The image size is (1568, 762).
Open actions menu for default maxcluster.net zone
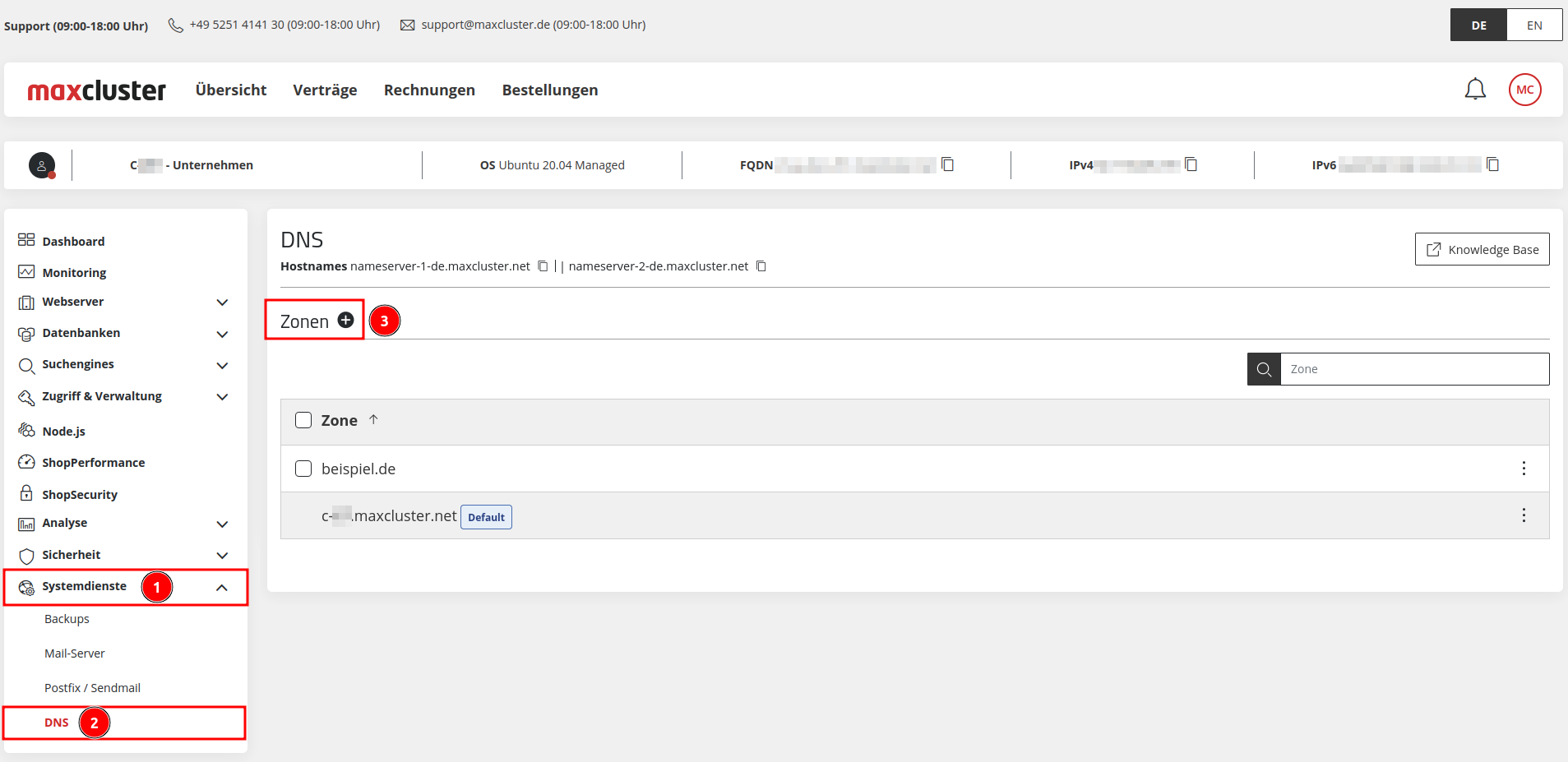1524,515
